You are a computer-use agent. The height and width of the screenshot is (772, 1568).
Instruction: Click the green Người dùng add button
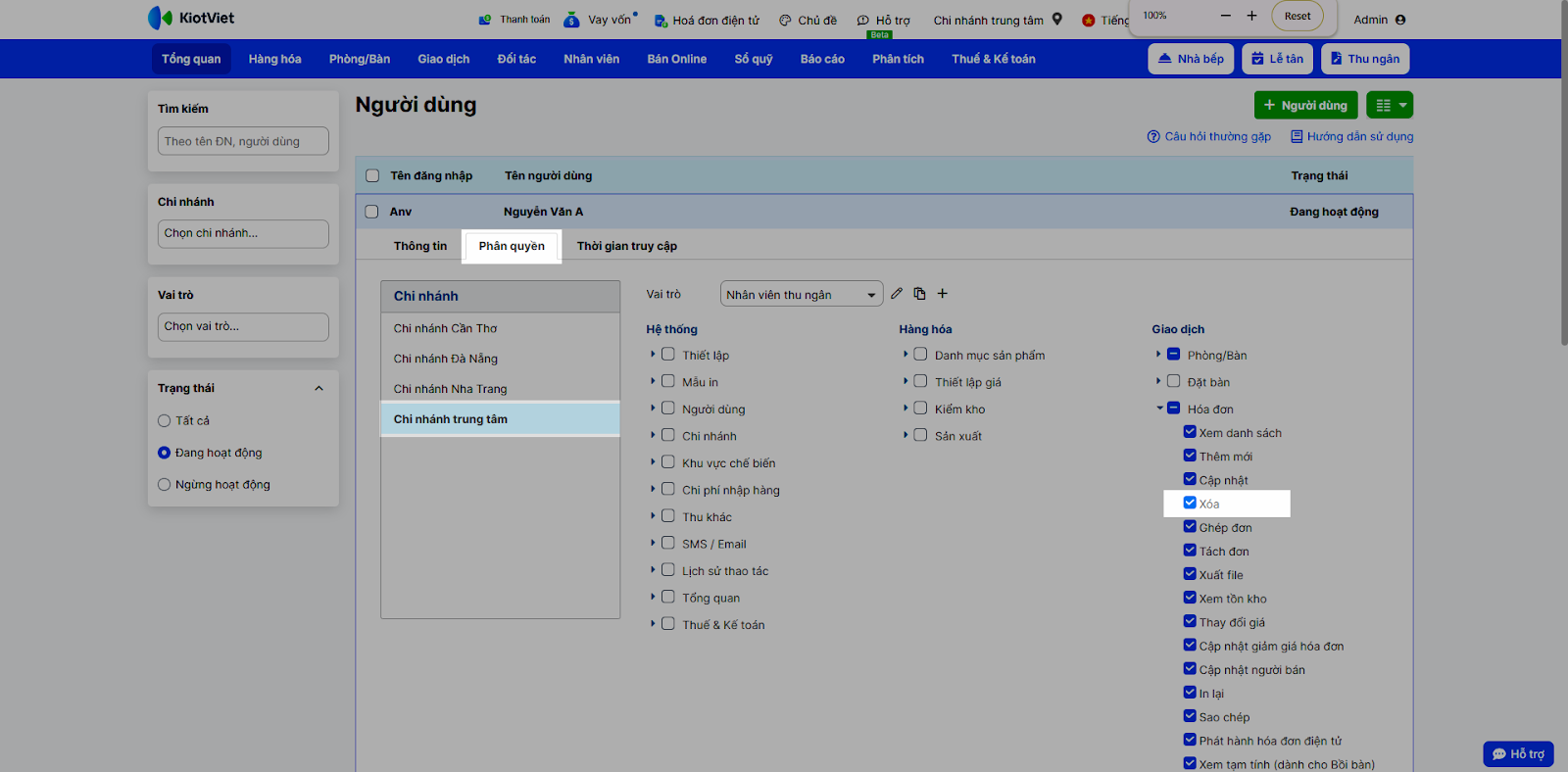pyautogui.click(x=1305, y=106)
